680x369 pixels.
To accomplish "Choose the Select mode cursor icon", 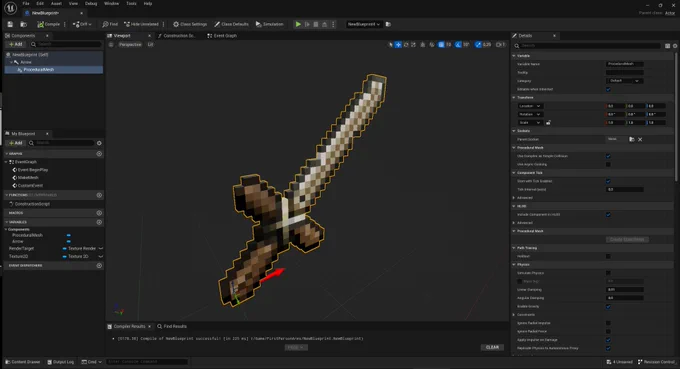I will click(x=390, y=45).
